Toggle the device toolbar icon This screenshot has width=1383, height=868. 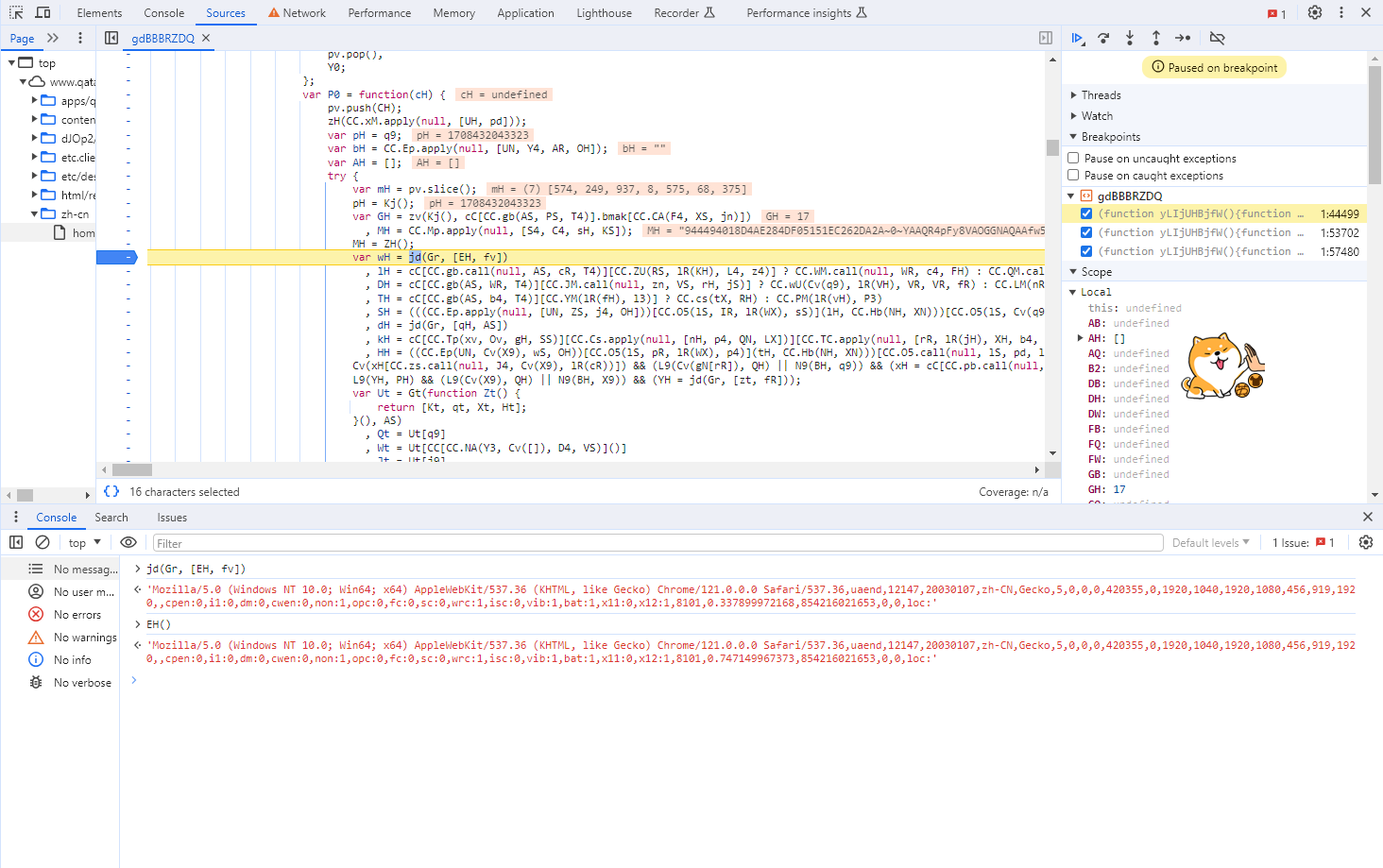pyautogui.click(x=43, y=12)
